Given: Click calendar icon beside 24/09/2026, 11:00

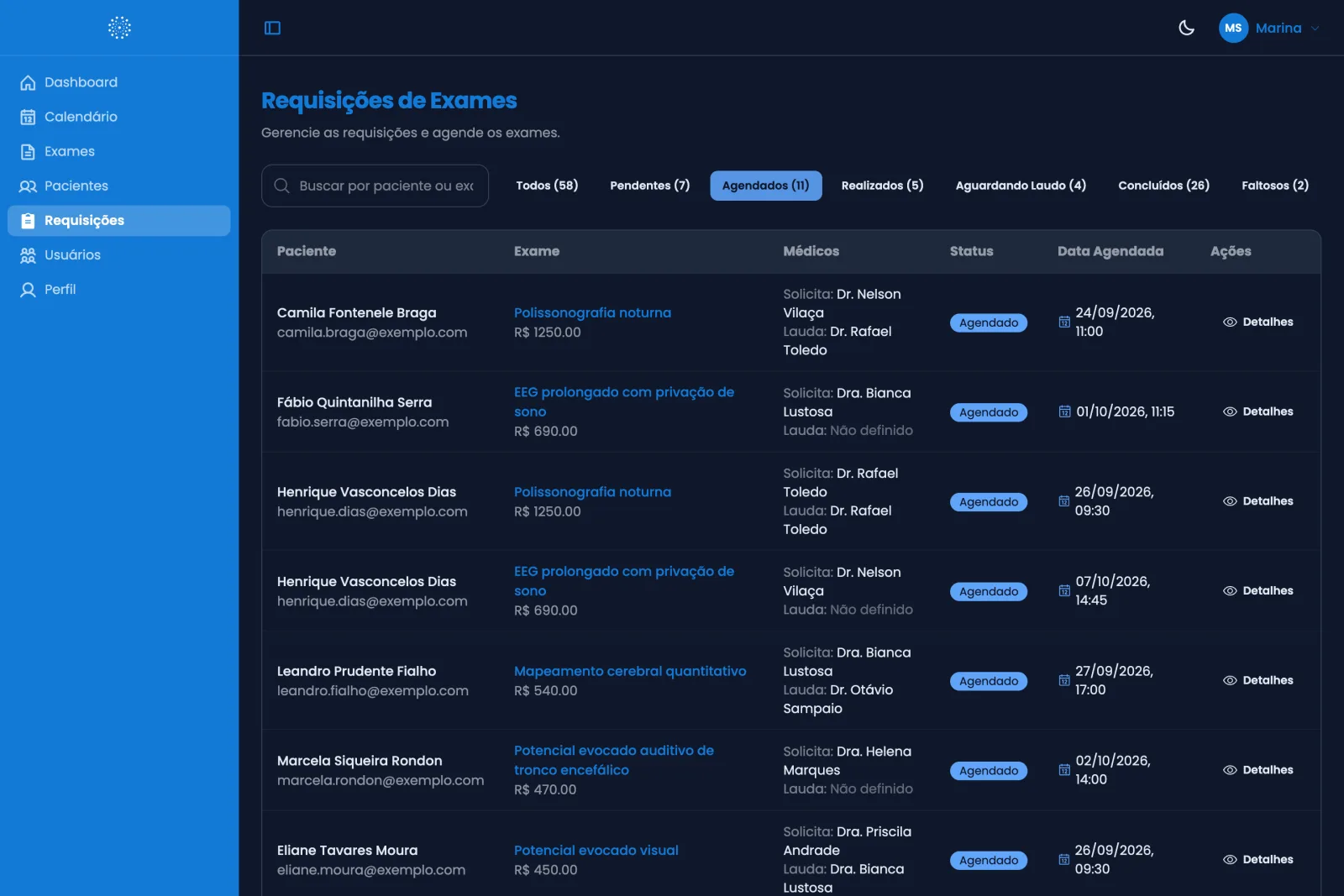Looking at the screenshot, I should pos(1064,322).
